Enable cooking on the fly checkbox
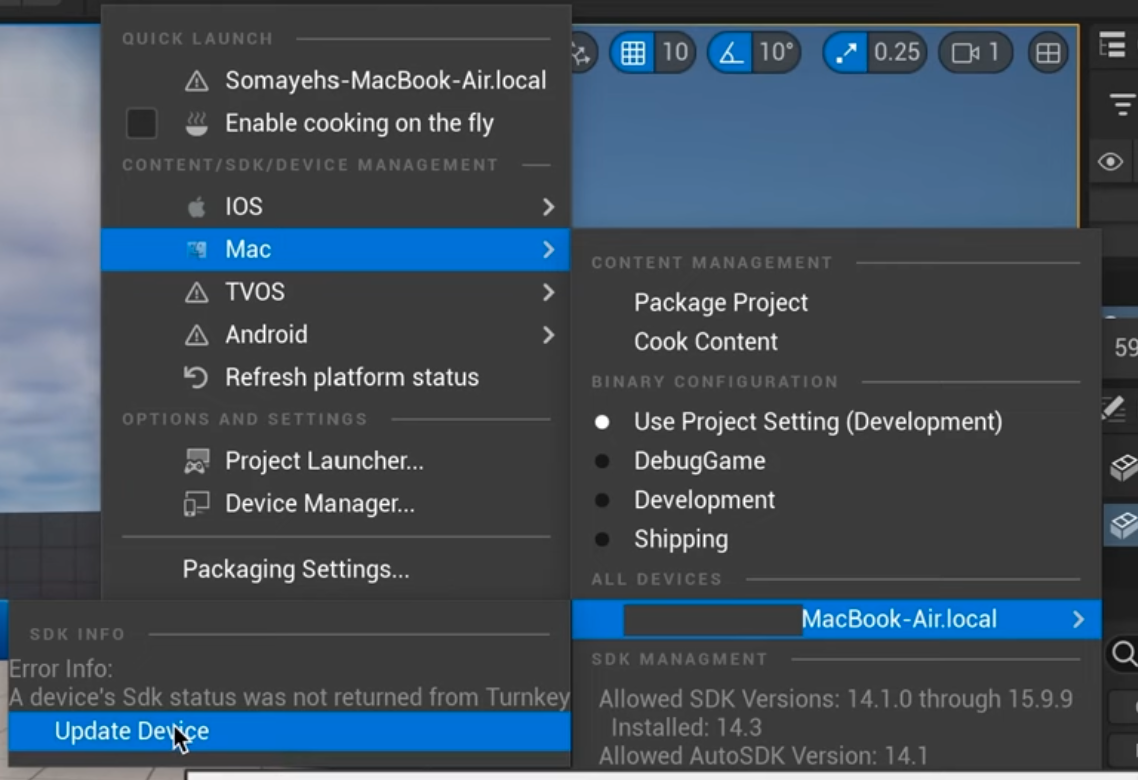 pos(141,124)
